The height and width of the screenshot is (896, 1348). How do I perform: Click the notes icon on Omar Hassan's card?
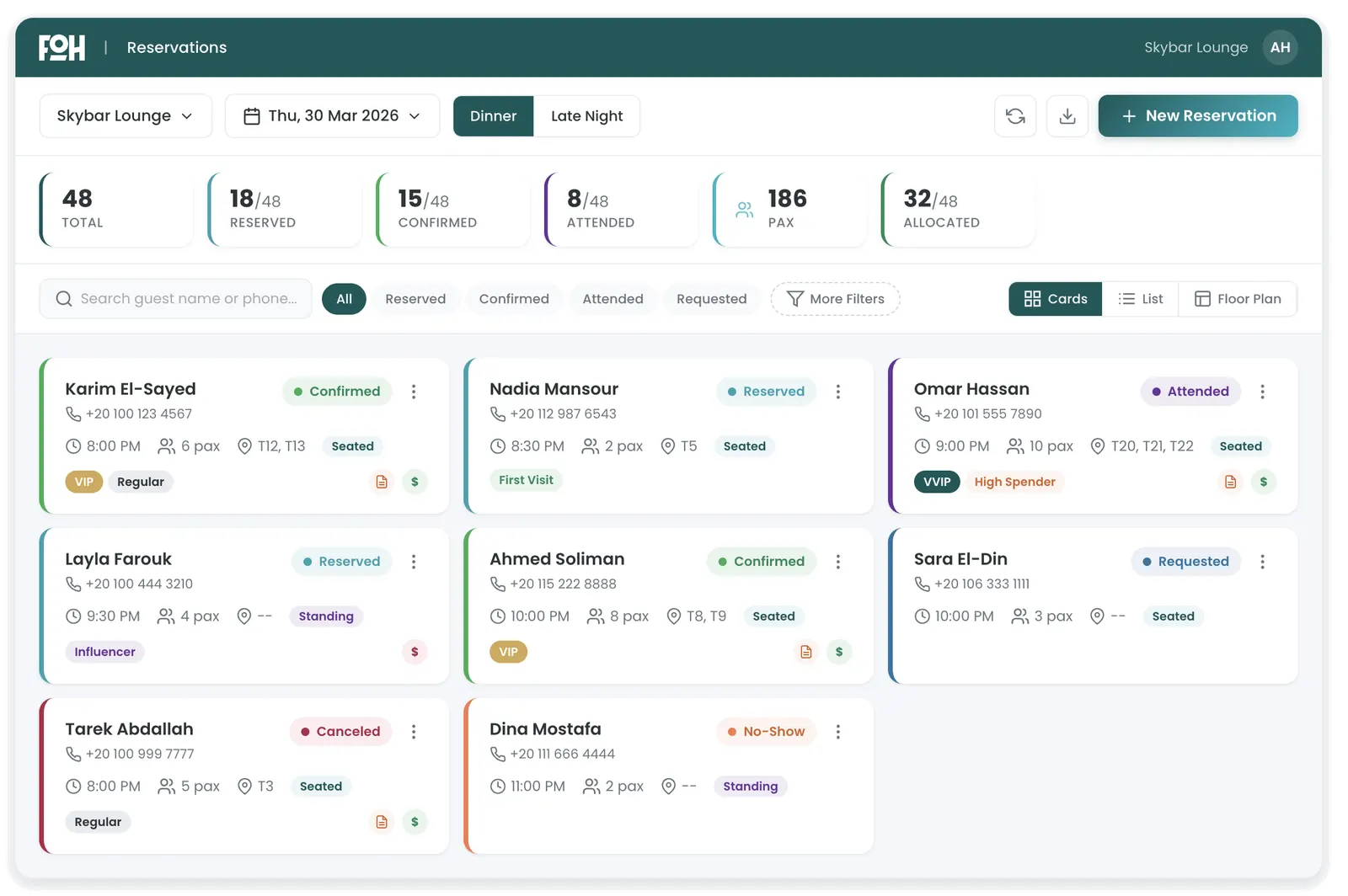(x=1231, y=482)
